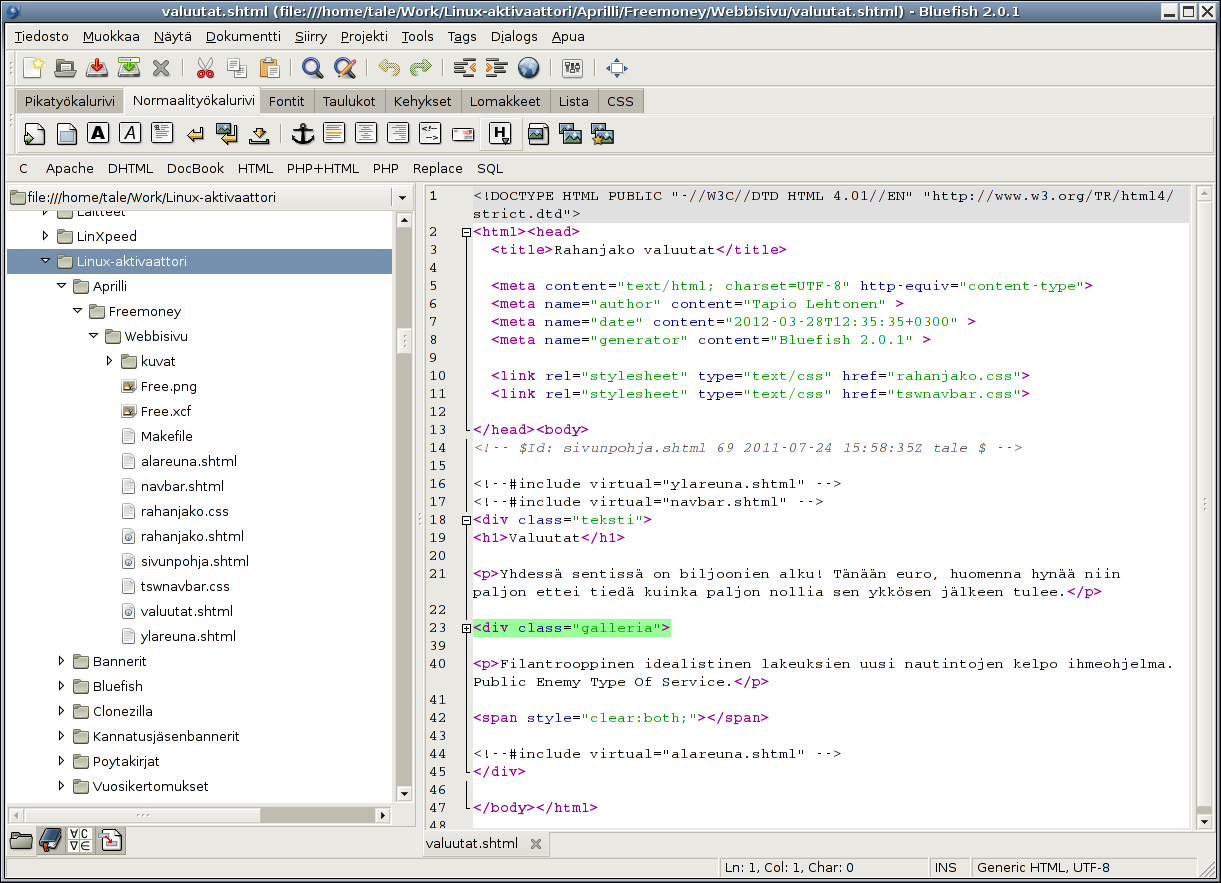Select rahanjako.css in the file tree
Viewport: 1221px width, 883px height.
click(184, 511)
